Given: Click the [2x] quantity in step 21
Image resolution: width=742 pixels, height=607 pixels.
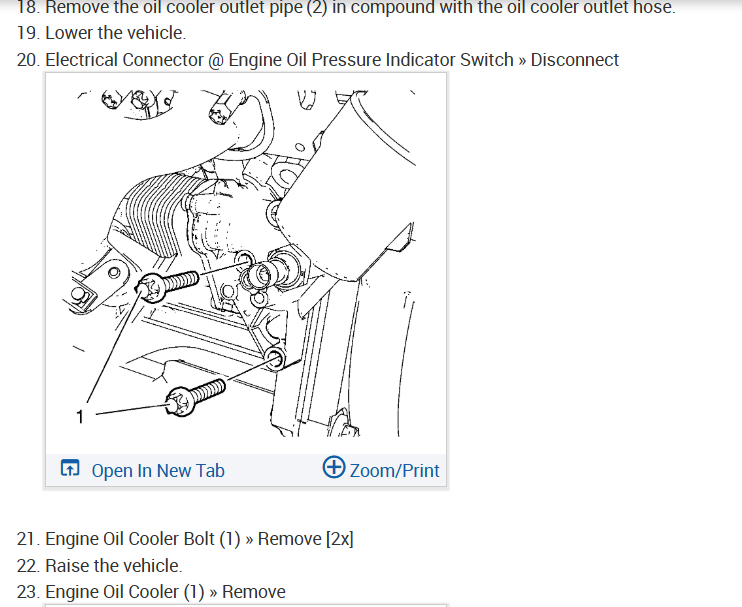Looking at the screenshot, I should click(x=340, y=539).
